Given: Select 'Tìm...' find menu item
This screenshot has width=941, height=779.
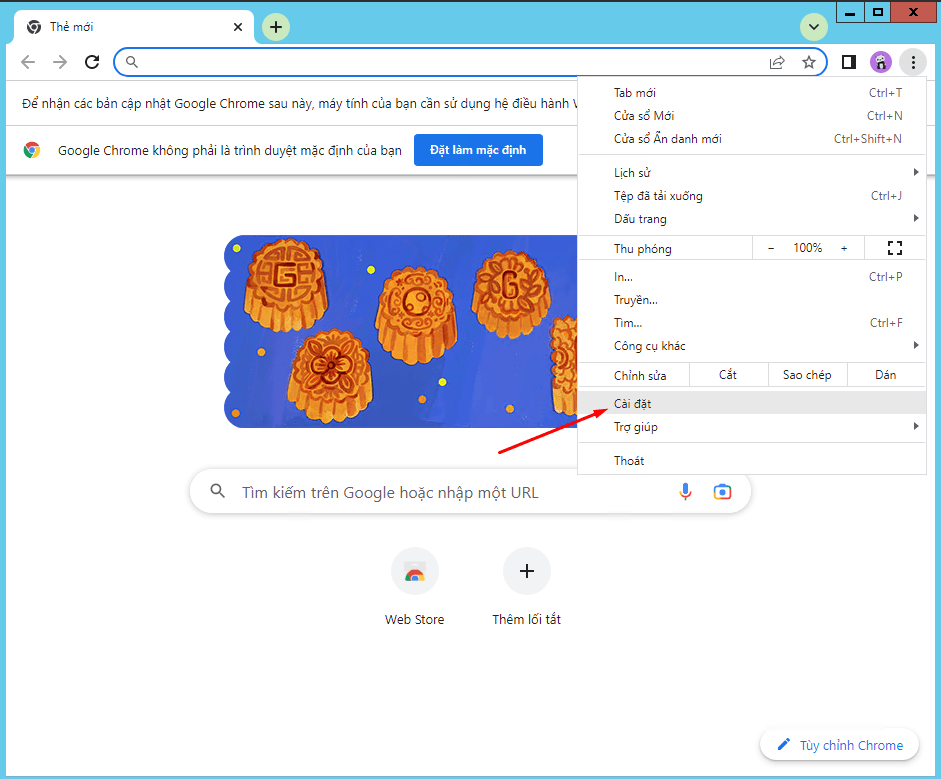Looking at the screenshot, I should [x=751, y=323].
